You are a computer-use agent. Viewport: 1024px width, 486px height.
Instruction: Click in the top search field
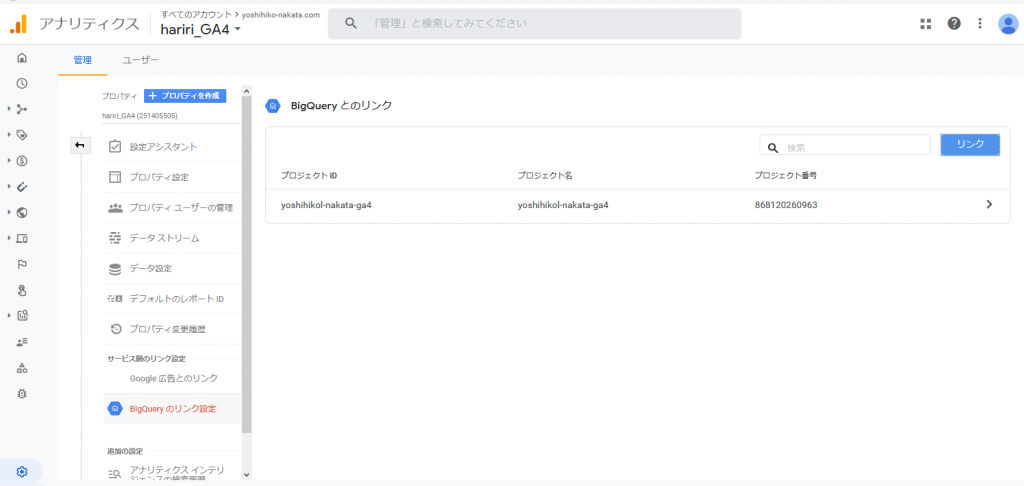coord(534,24)
